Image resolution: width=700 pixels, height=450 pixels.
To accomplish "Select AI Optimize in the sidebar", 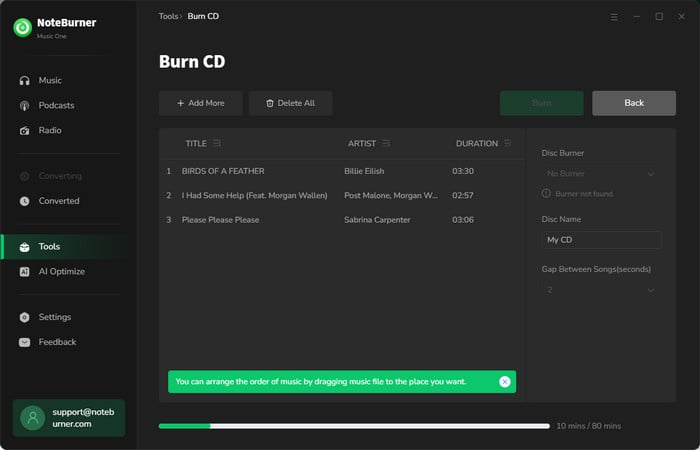I will pos(62,271).
